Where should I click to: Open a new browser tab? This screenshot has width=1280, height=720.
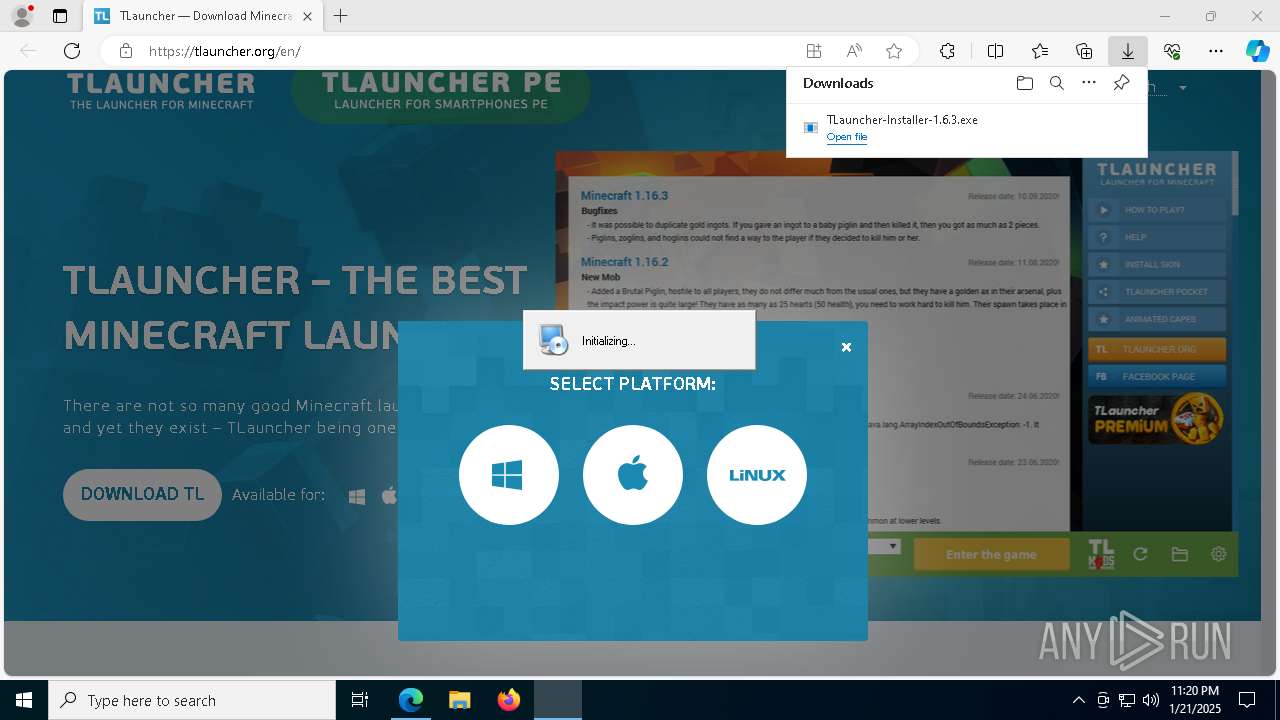pyautogui.click(x=341, y=16)
